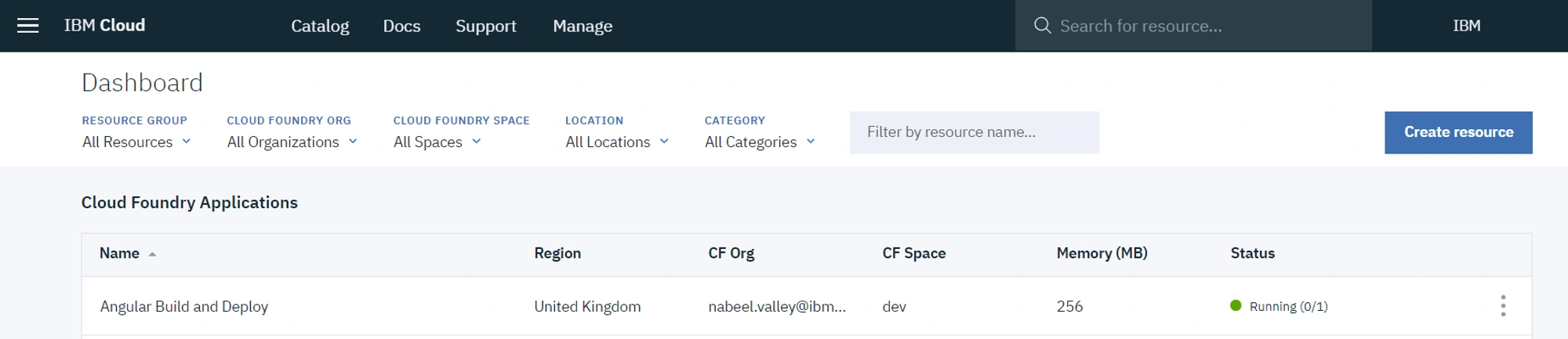Image resolution: width=1568 pixels, height=339 pixels.
Task: Click the United Kingdom region cell
Action: (587, 306)
